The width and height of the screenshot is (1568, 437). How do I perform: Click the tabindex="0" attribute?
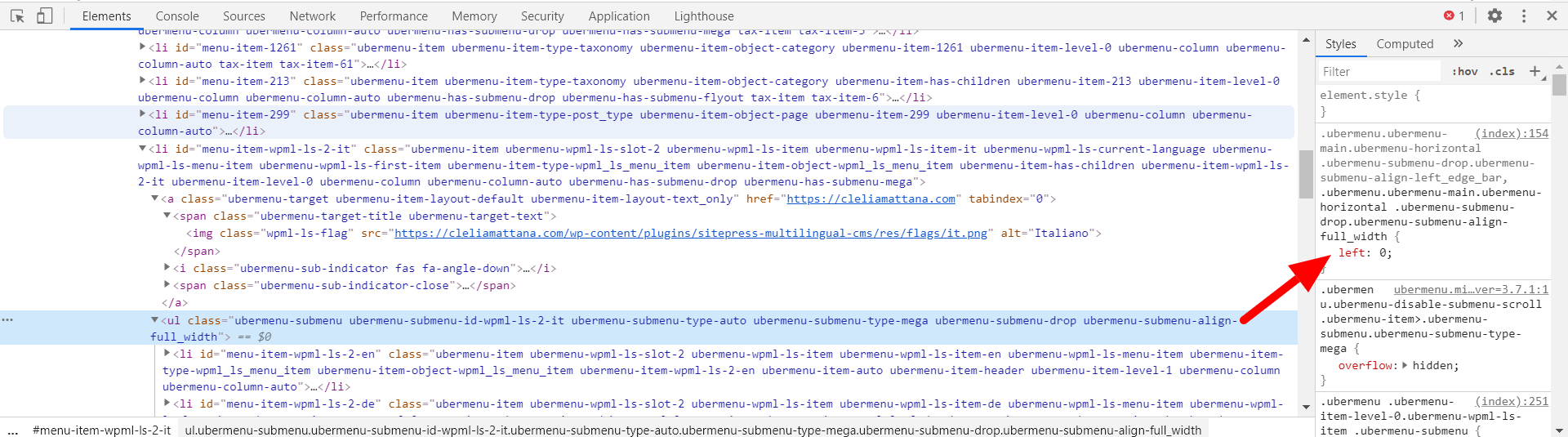click(1009, 198)
